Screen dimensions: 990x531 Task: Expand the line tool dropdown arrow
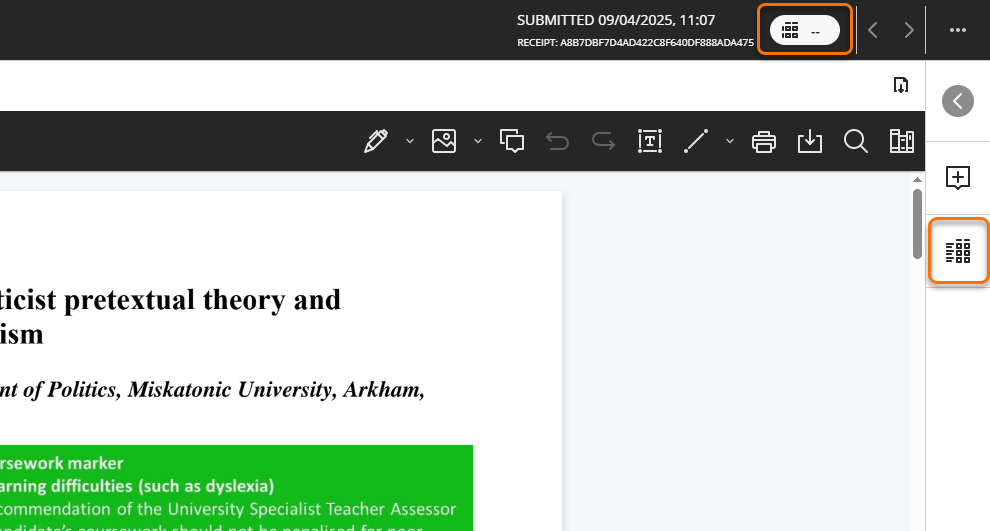click(x=730, y=141)
